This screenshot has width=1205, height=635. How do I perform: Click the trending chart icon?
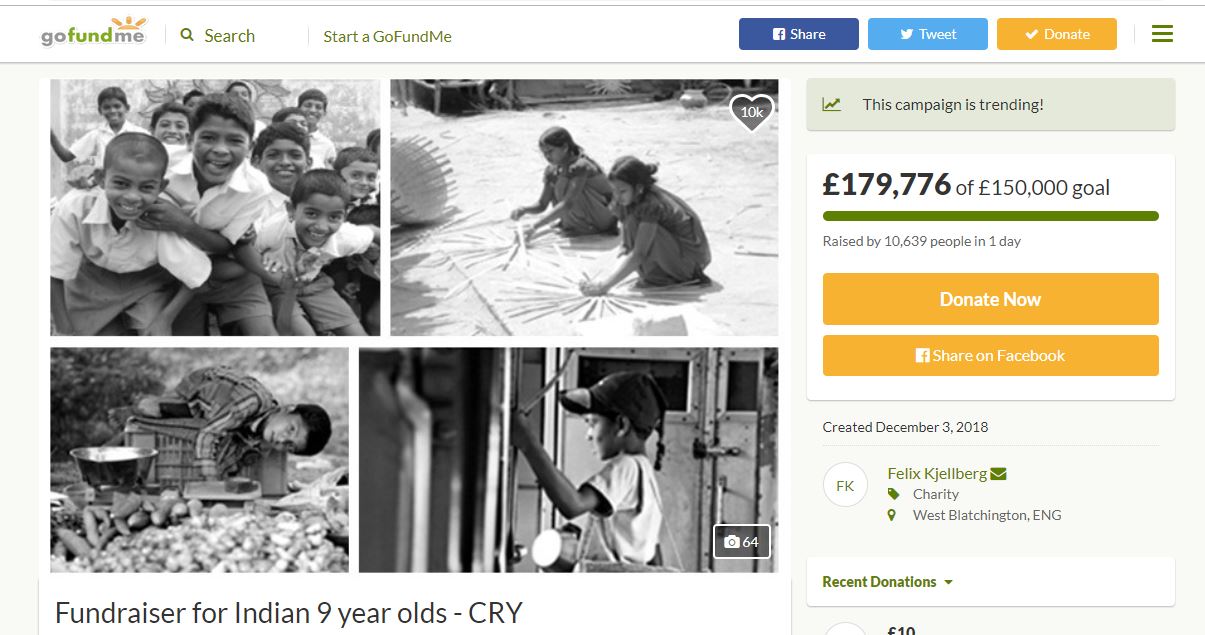831,104
